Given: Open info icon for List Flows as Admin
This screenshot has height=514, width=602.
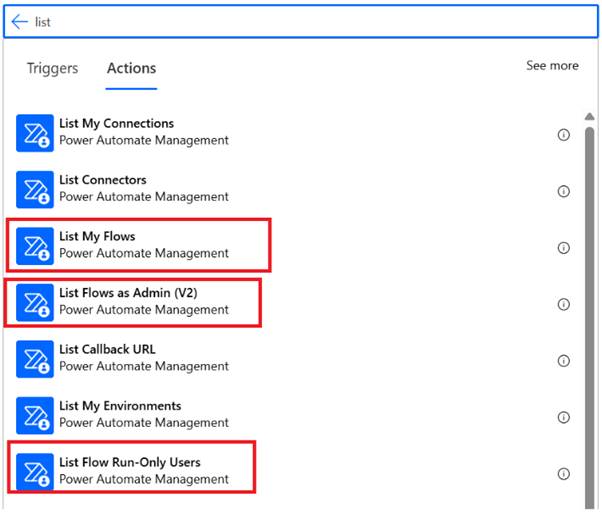Looking at the screenshot, I should (x=563, y=304).
